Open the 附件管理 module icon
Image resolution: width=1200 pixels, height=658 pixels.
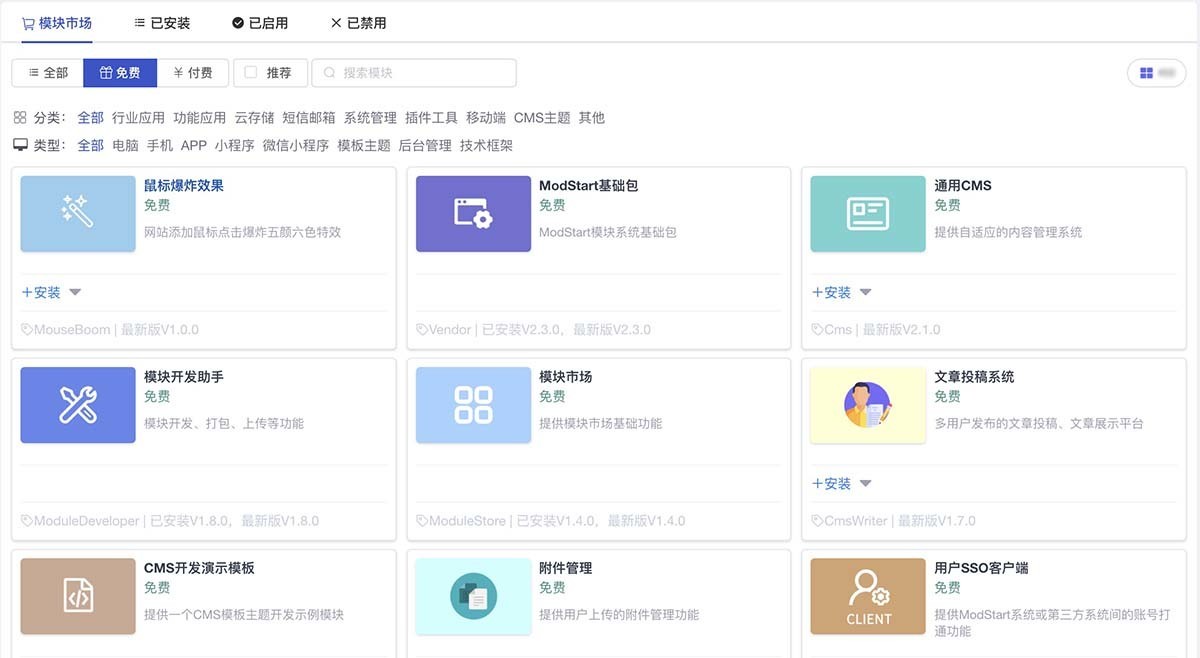point(473,596)
